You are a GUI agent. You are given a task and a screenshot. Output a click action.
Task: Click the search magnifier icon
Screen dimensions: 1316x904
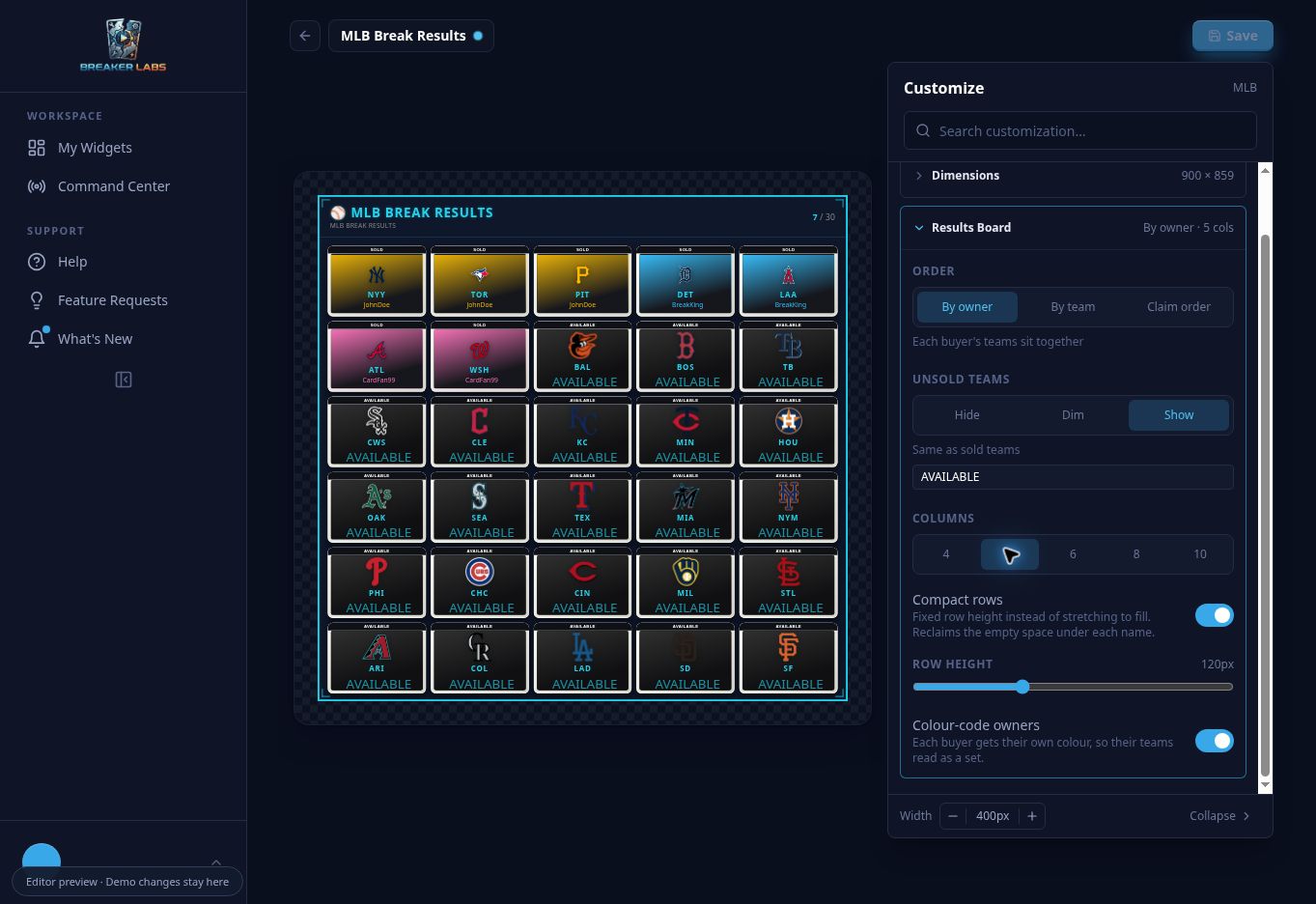923,130
